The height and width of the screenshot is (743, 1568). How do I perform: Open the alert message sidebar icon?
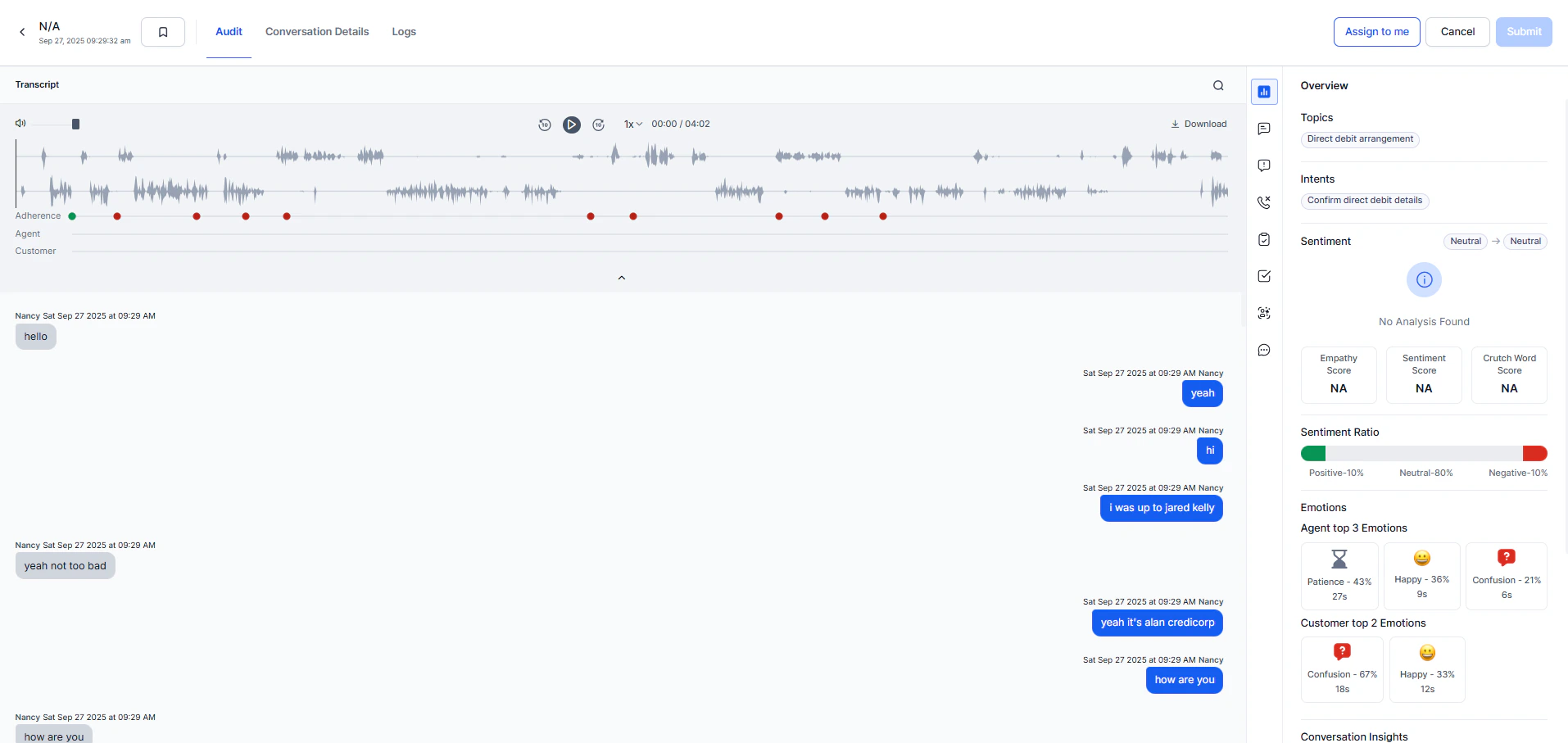click(1264, 165)
